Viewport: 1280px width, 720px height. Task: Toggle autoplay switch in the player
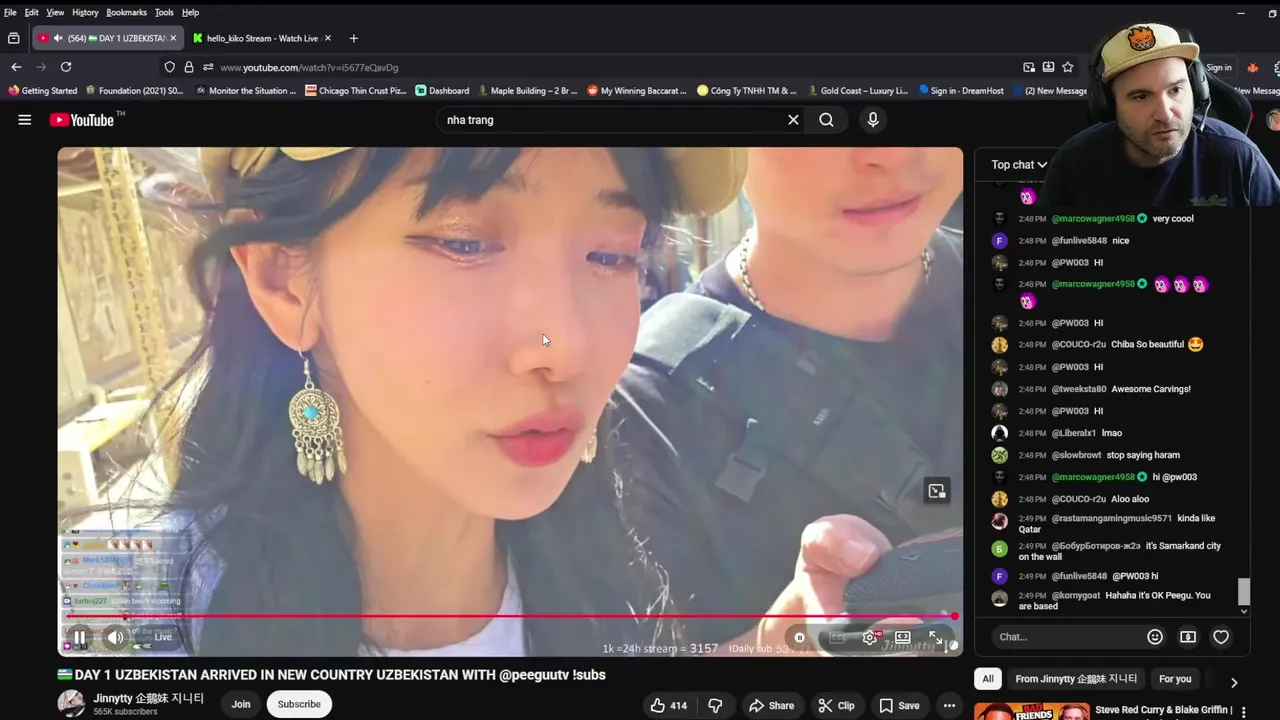coord(800,637)
